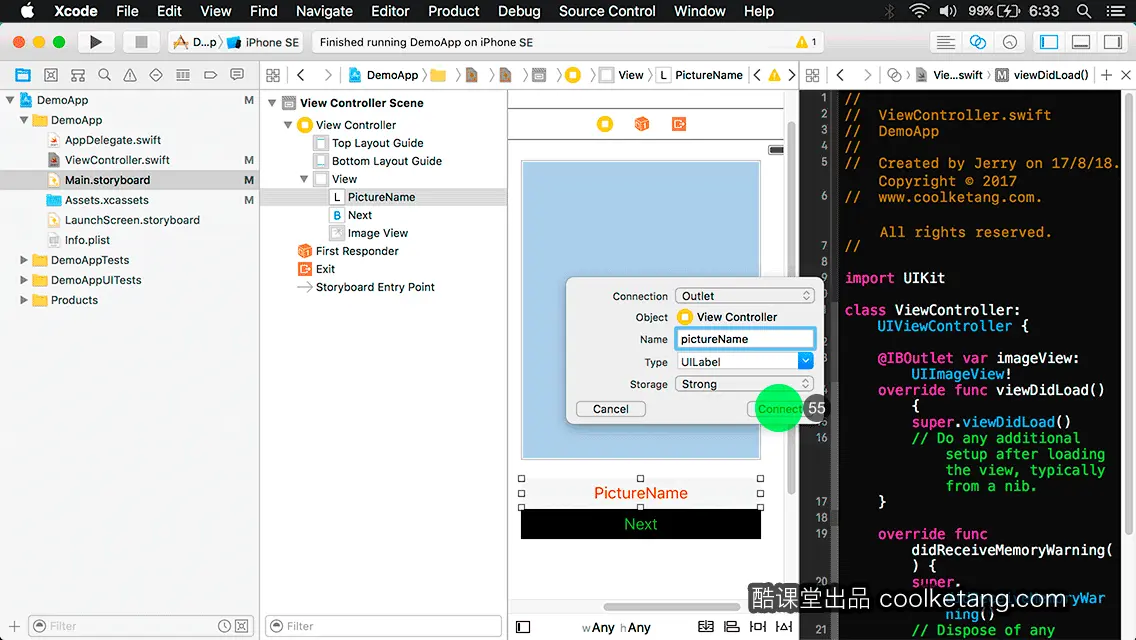1136x640 pixels.
Task: Cancel the outlet connection popup
Action: click(611, 409)
